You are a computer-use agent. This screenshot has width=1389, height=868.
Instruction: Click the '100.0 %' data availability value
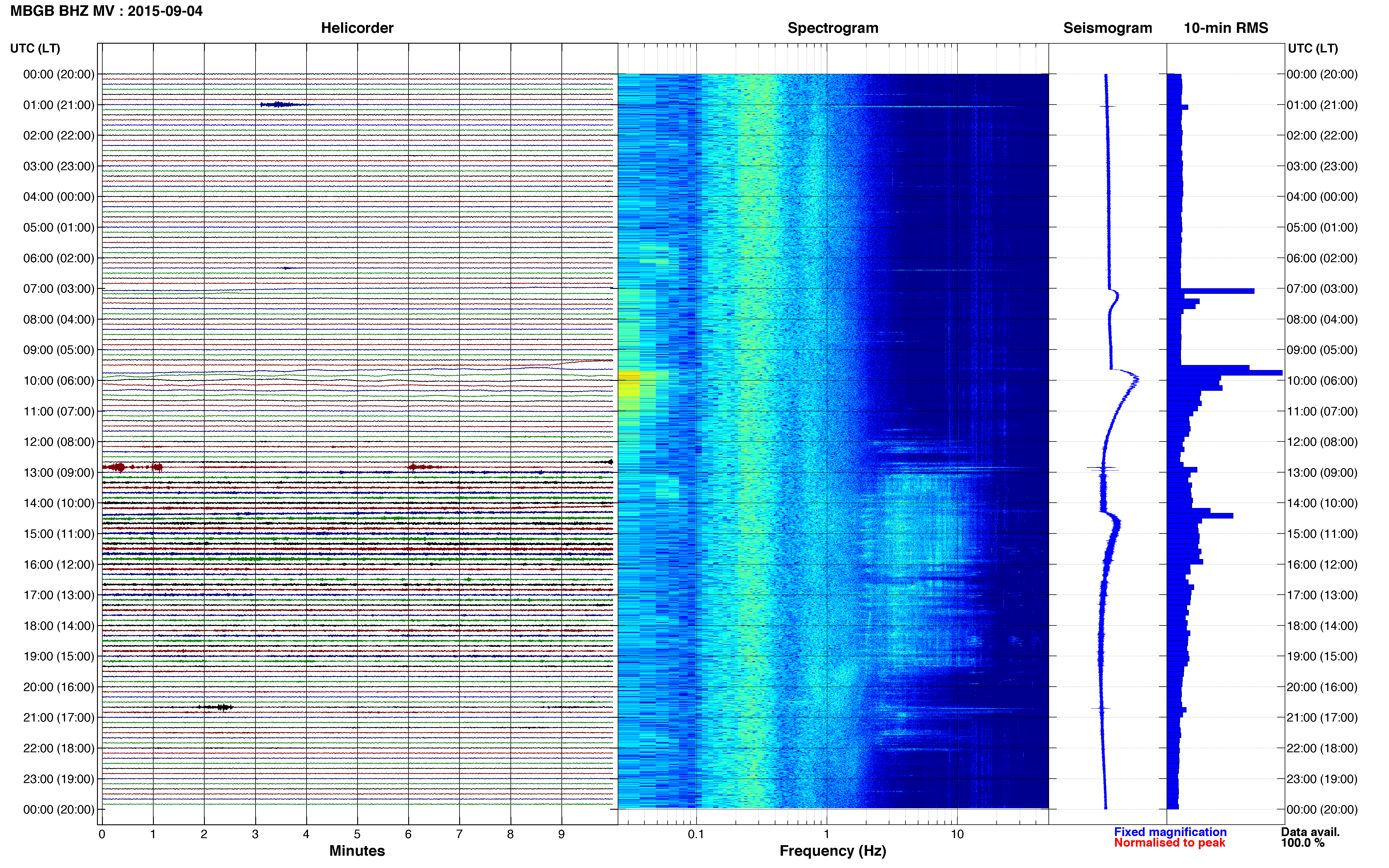(1303, 843)
